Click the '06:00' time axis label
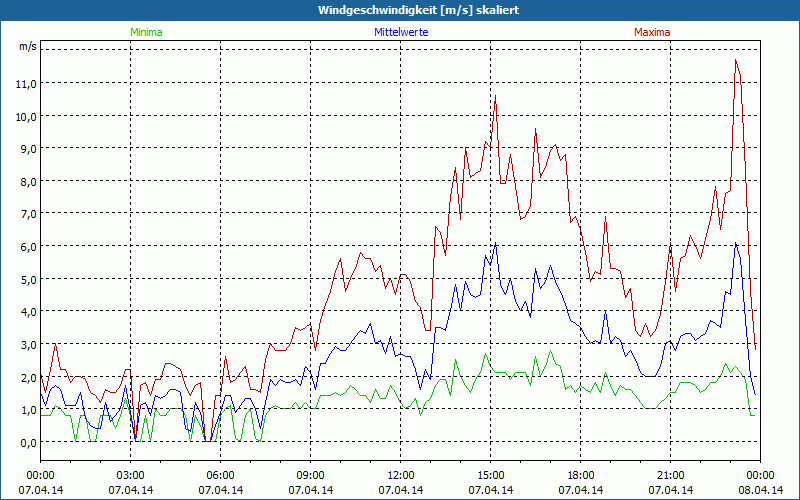Viewport: 800px width, 500px height. point(220,476)
